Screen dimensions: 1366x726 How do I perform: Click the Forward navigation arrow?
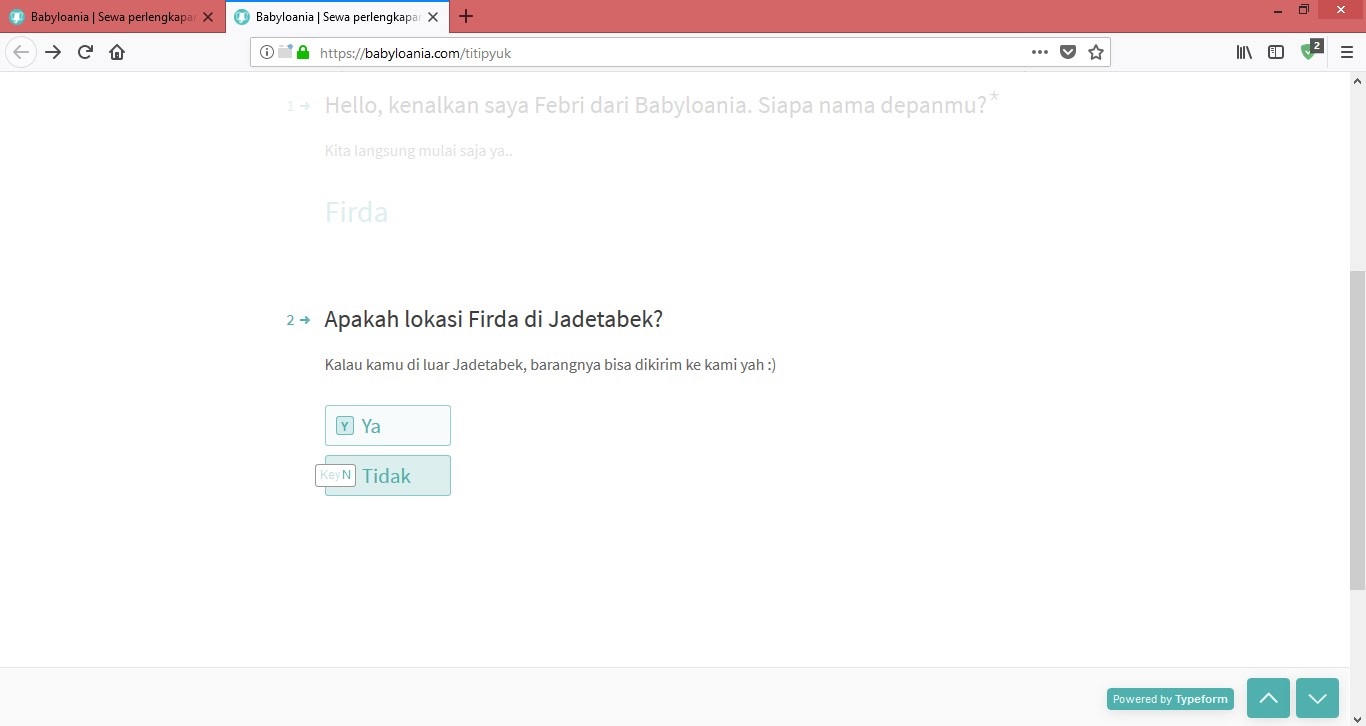tap(53, 52)
